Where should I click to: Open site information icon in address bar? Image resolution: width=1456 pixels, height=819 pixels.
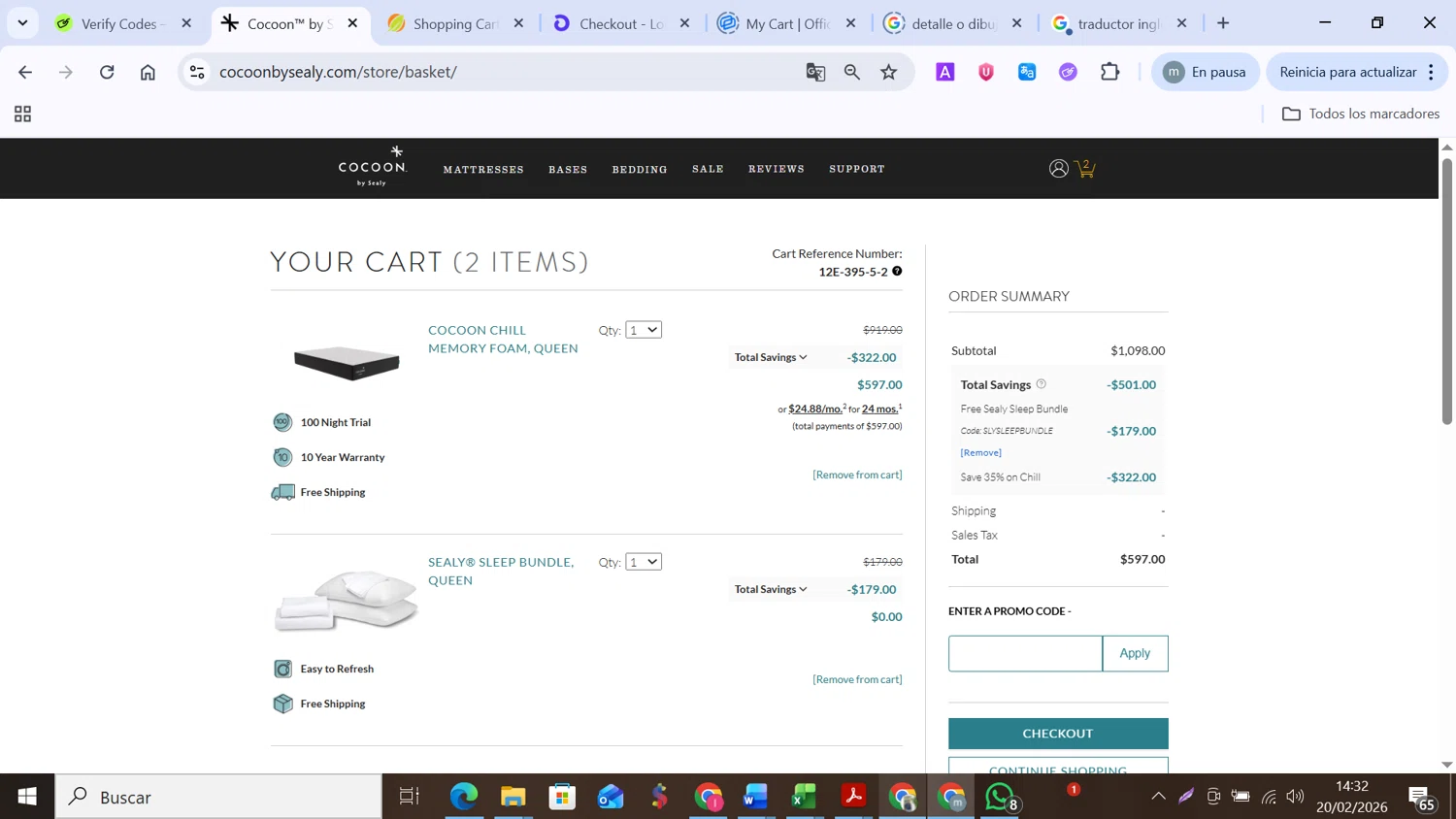(197, 72)
